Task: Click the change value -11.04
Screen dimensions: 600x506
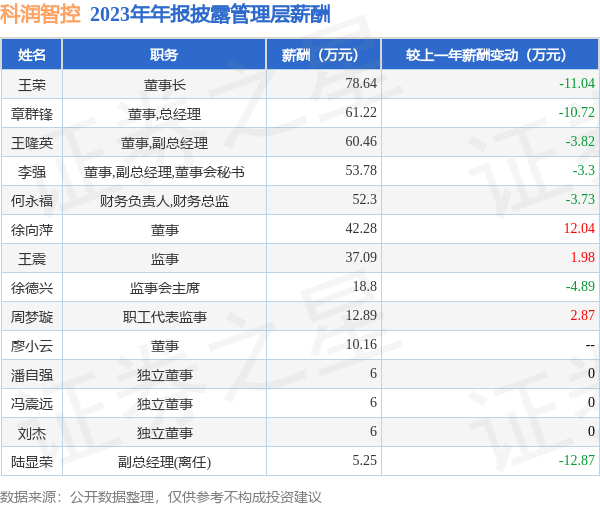Action: coord(577,83)
